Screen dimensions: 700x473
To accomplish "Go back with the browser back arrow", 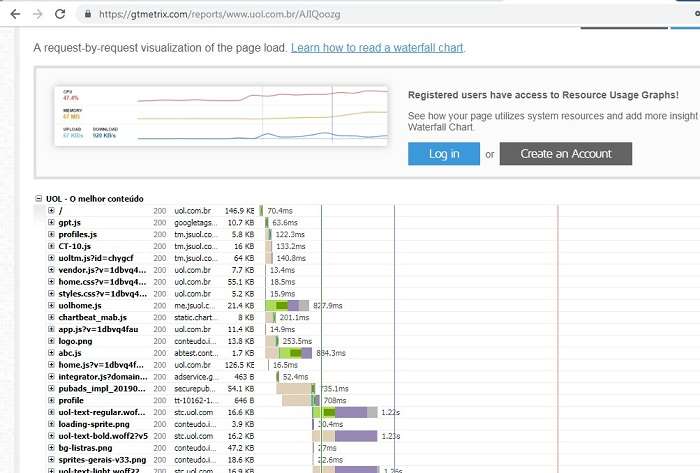I will 15,14.
